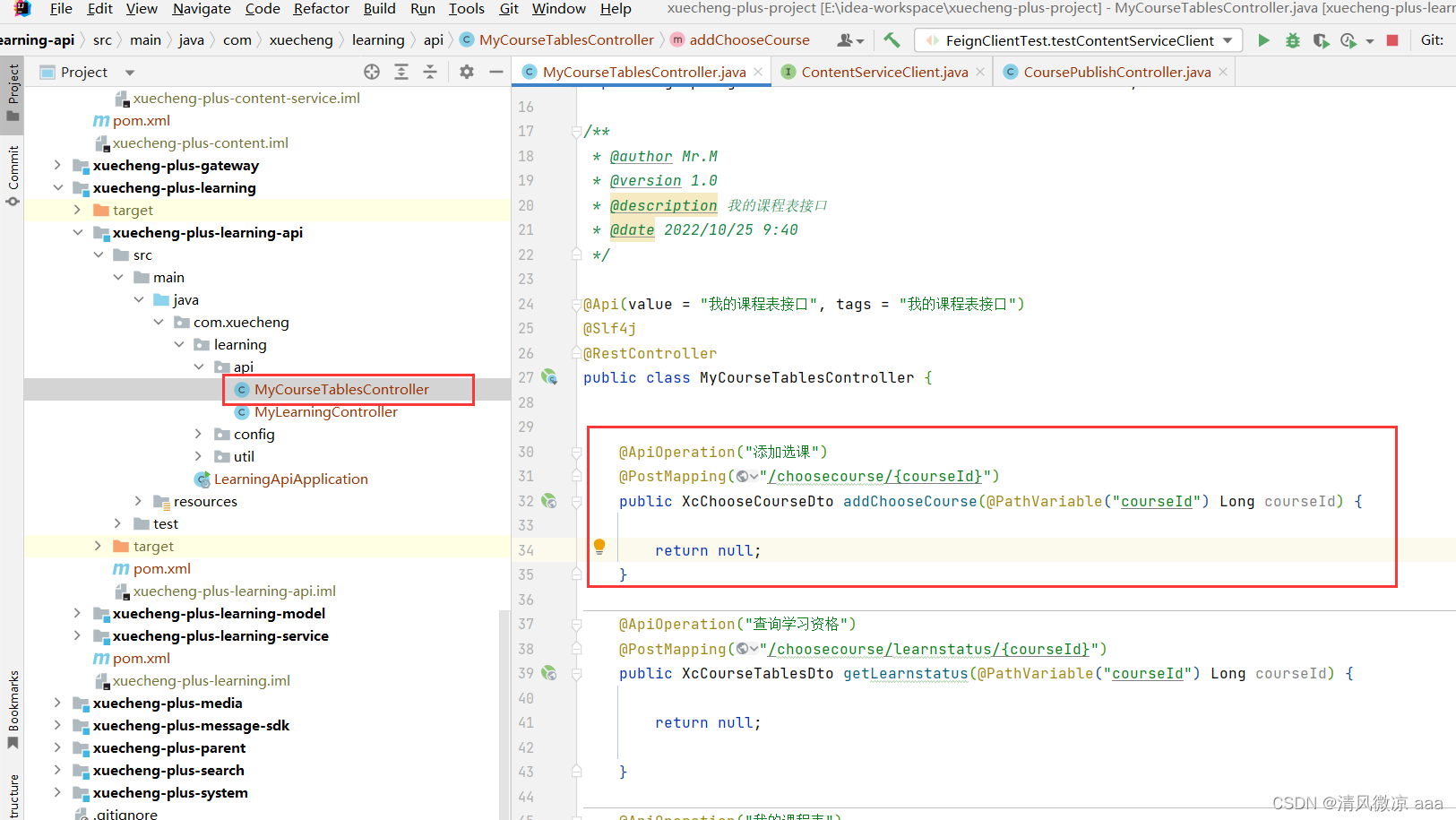Collapse xuecheng-plus-learning module

57,187
